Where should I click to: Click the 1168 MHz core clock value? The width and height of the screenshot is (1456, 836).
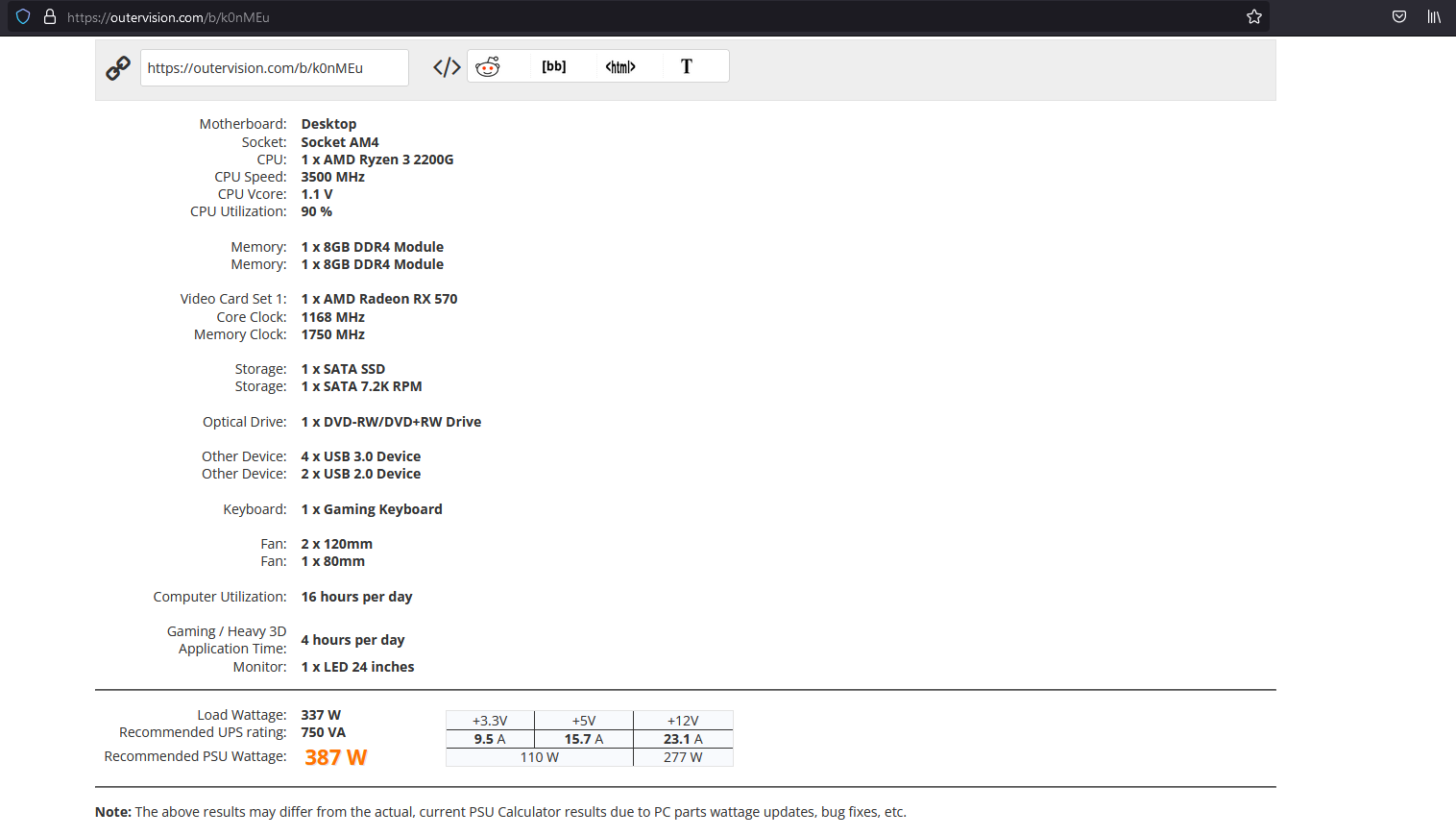point(333,317)
